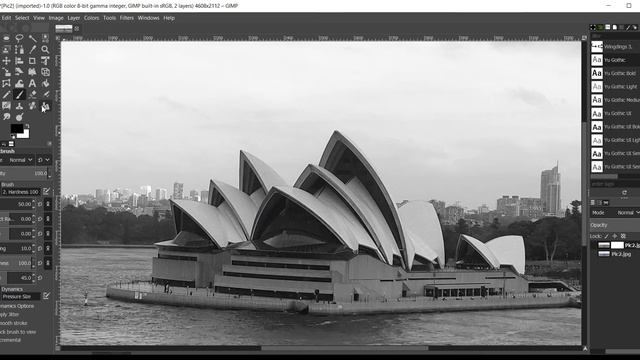Toggle lock pixels for the layer
Viewport: 640px width, 360px height.
pyautogui.click(x=607, y=236)
